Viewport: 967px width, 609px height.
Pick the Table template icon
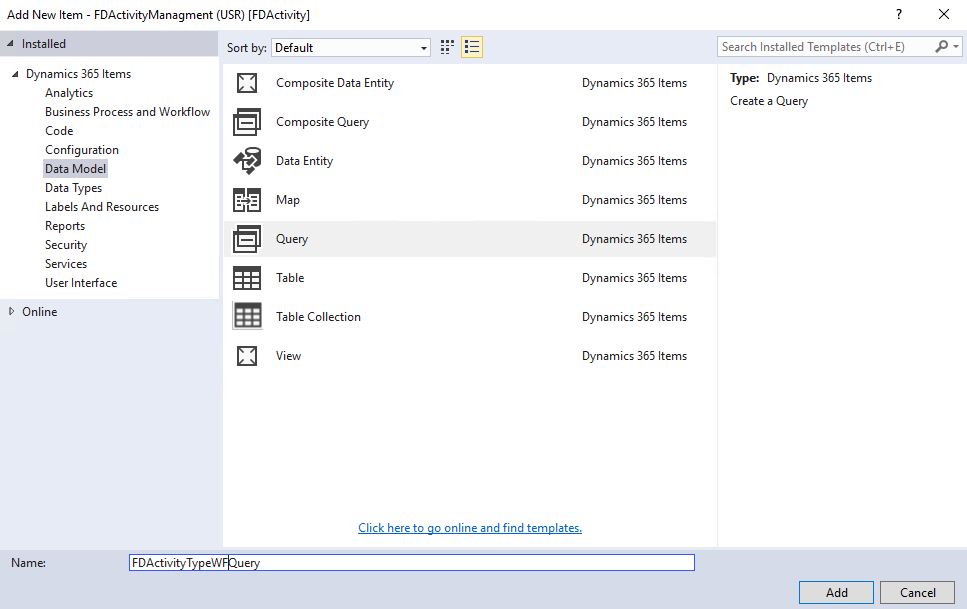(x=247, y=278)
